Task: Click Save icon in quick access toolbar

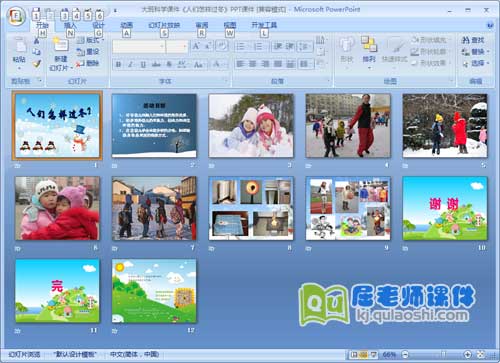Action: click(x=36, y=14)
